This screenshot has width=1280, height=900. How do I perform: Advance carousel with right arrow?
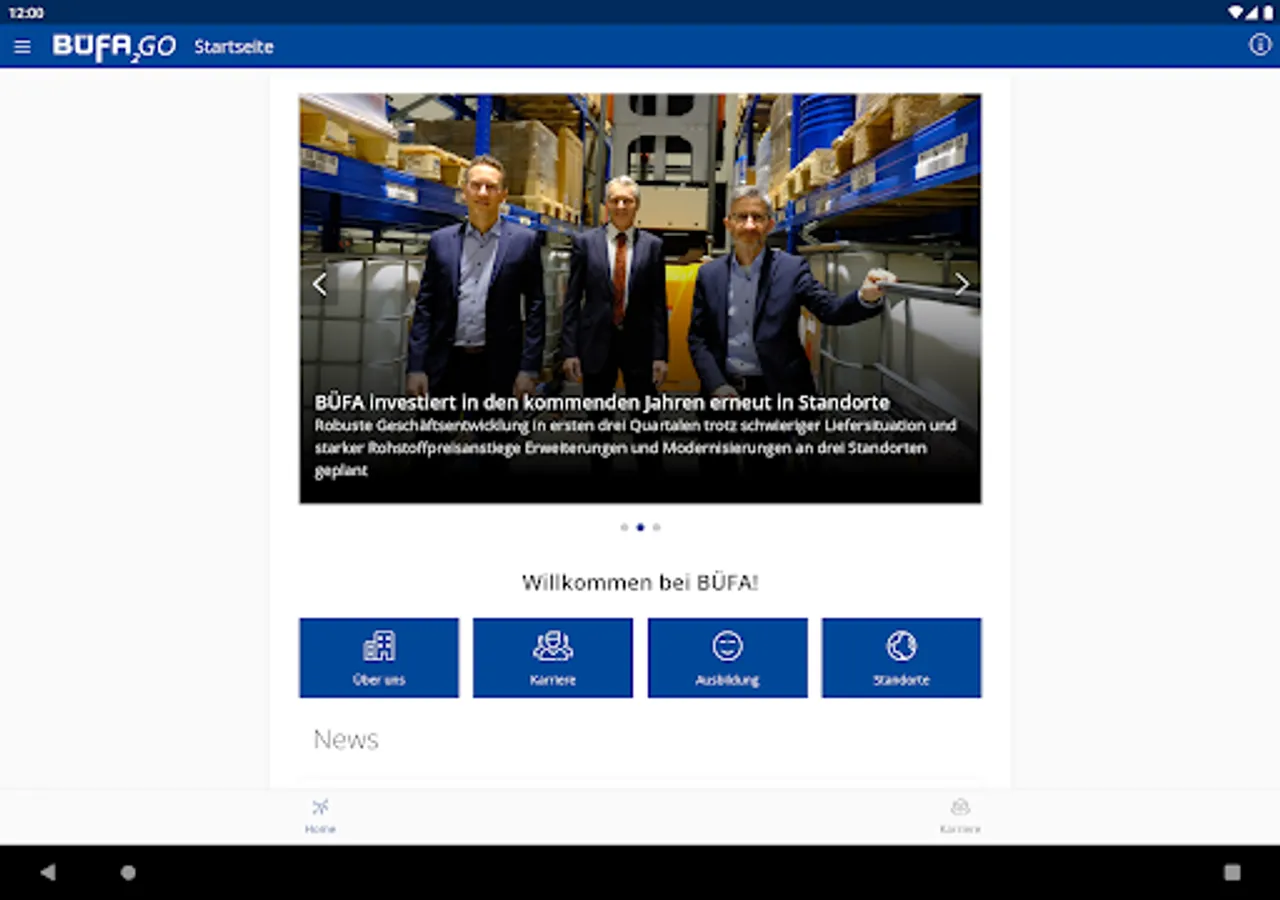(961, 285)
